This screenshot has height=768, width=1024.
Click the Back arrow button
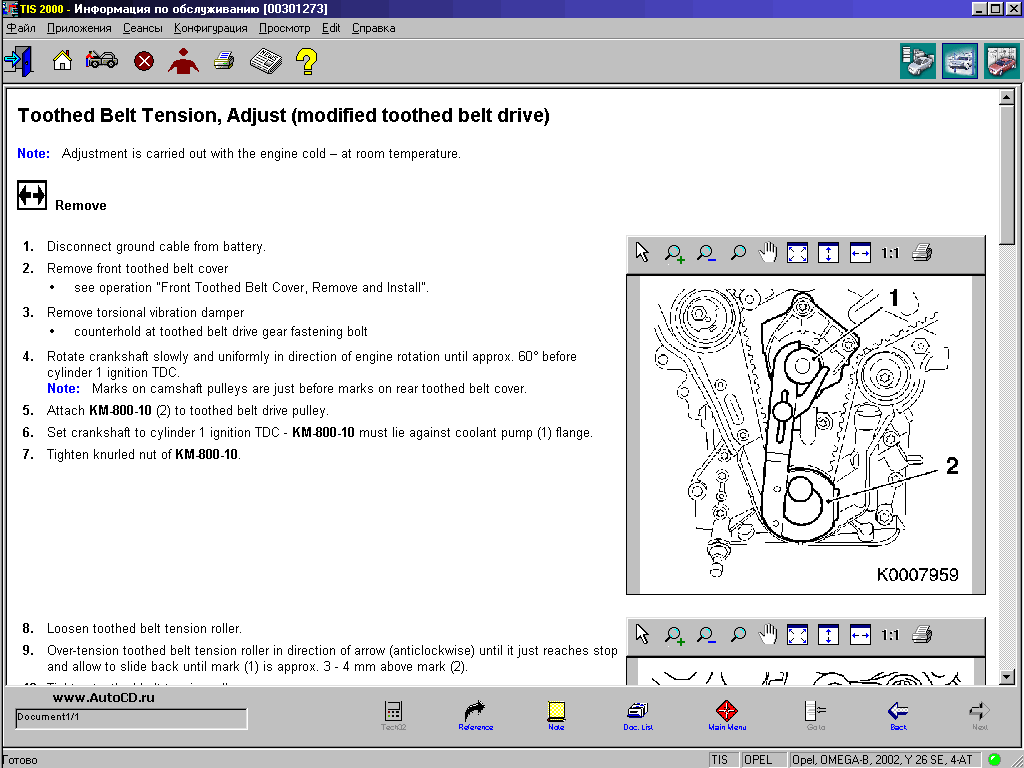click(899, 715)
